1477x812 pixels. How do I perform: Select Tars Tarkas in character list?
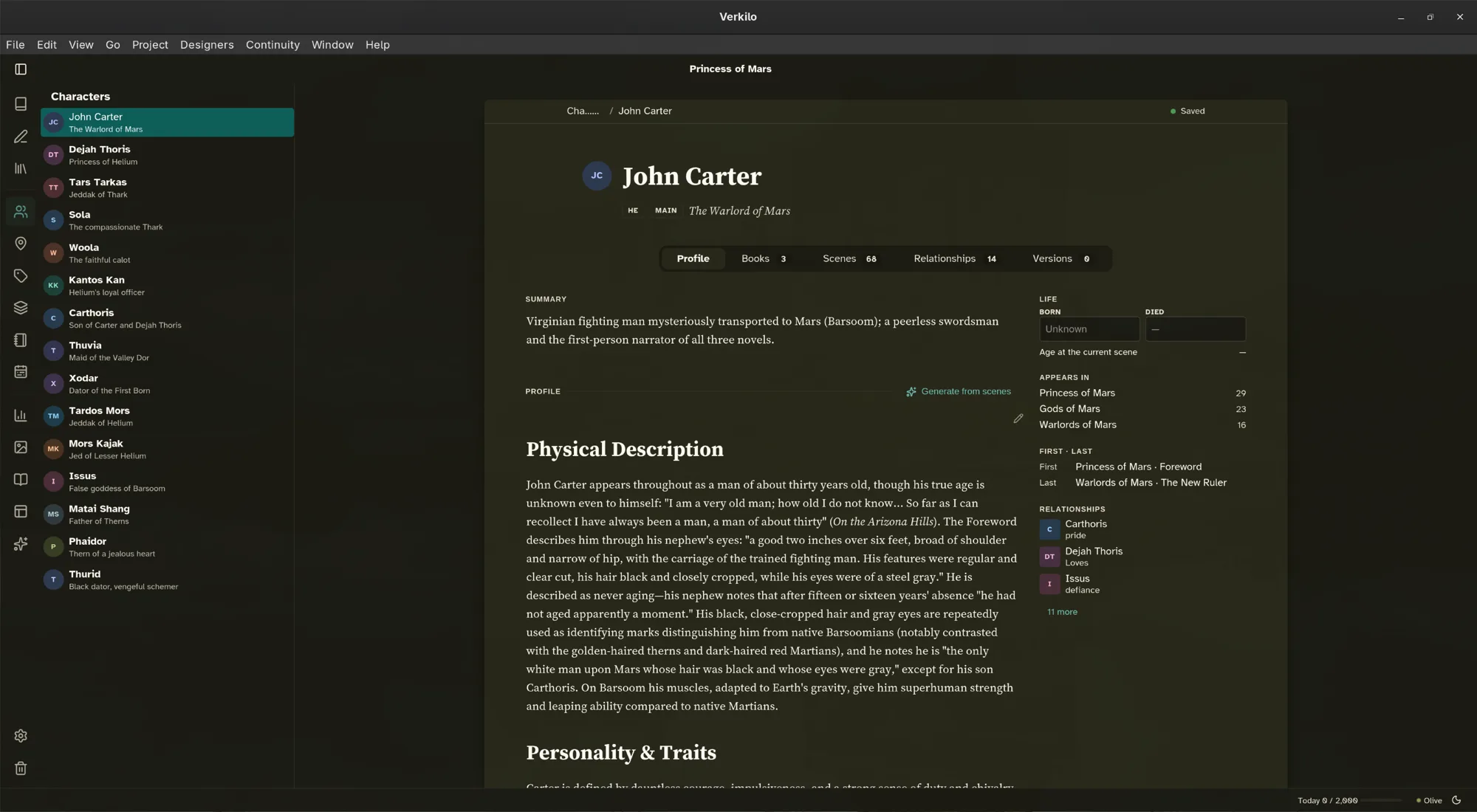[167, 188]
